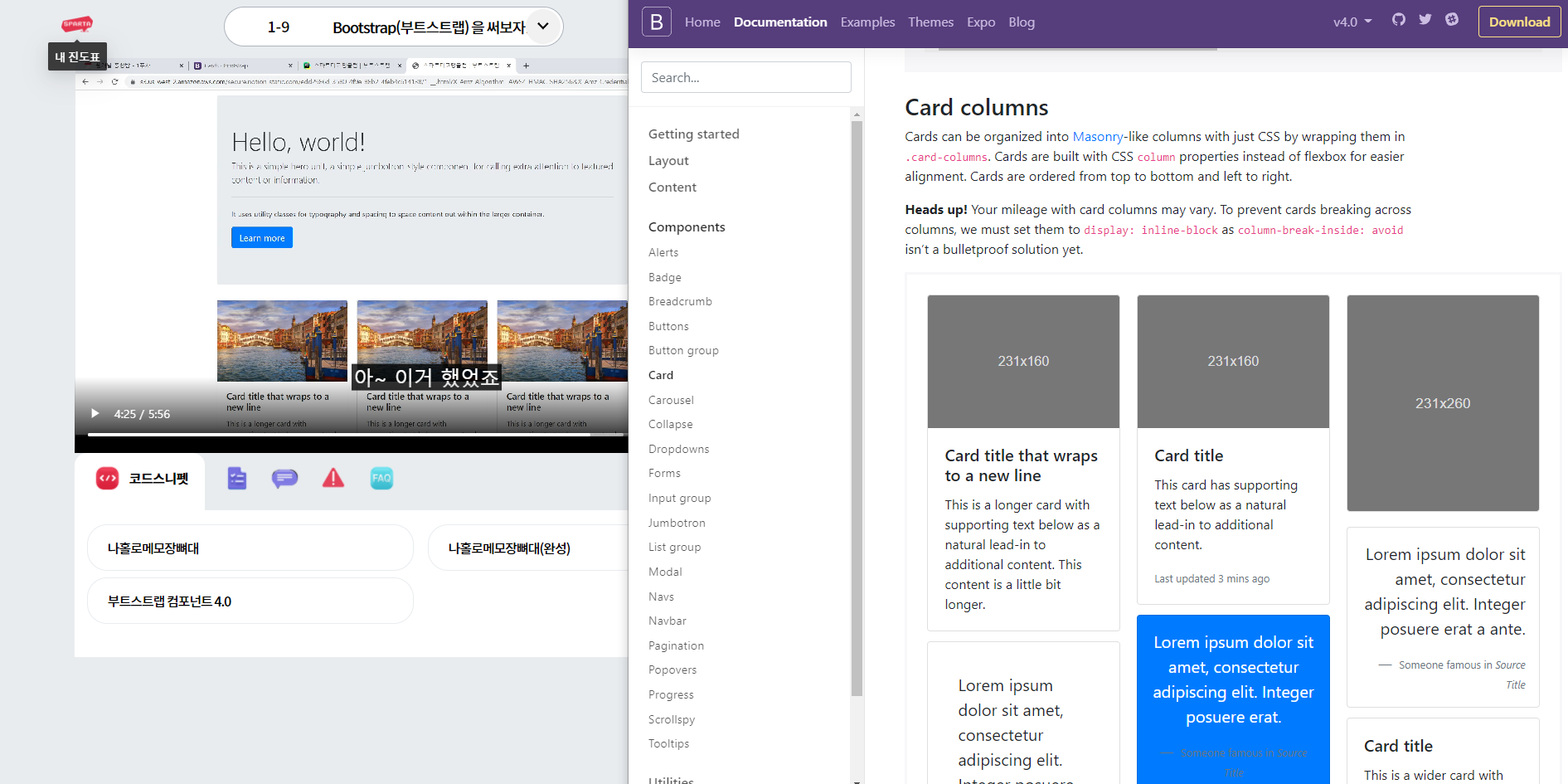Open Documentation in Bootstrap navbar
Viewport: 1568px width, 784px height.
point(780,22)
